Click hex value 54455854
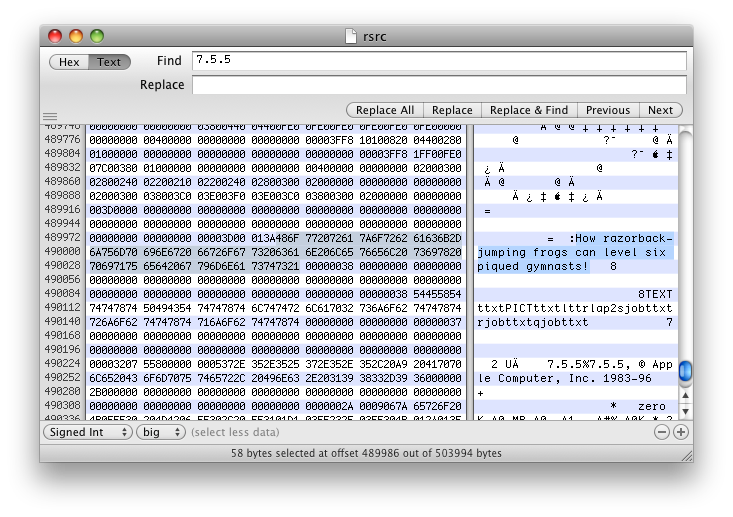The width and height of the screenshot is (733, 517). tap(437, 294)
